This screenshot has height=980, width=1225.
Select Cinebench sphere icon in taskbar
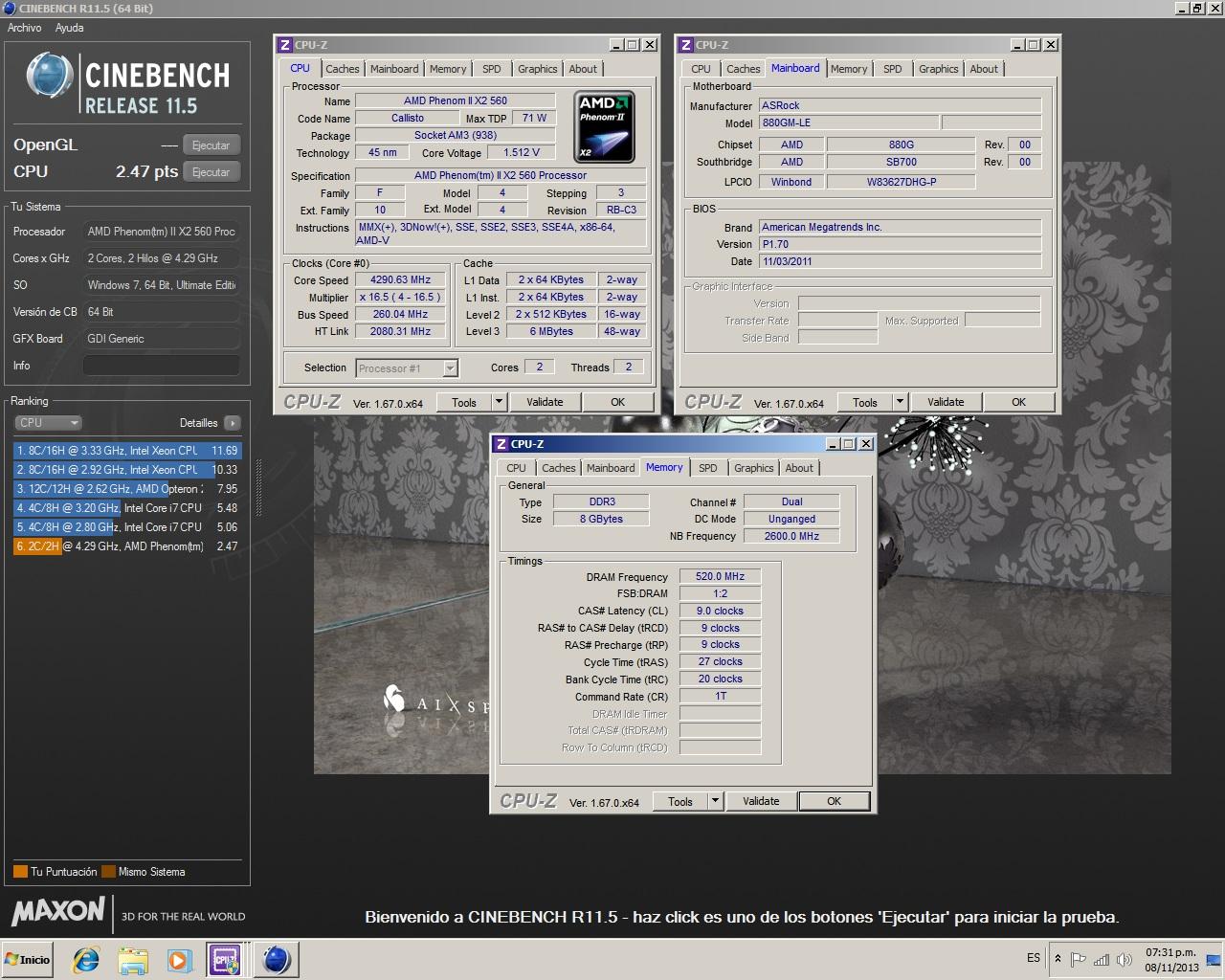pyautogui.click(x=277, y=959)
